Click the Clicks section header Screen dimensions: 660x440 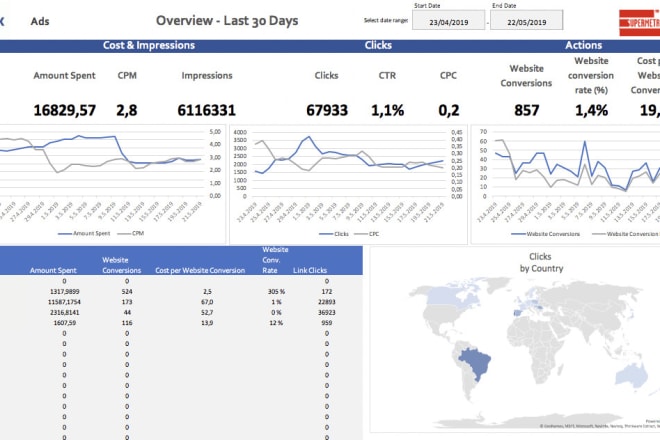click(x=378, y=45)
